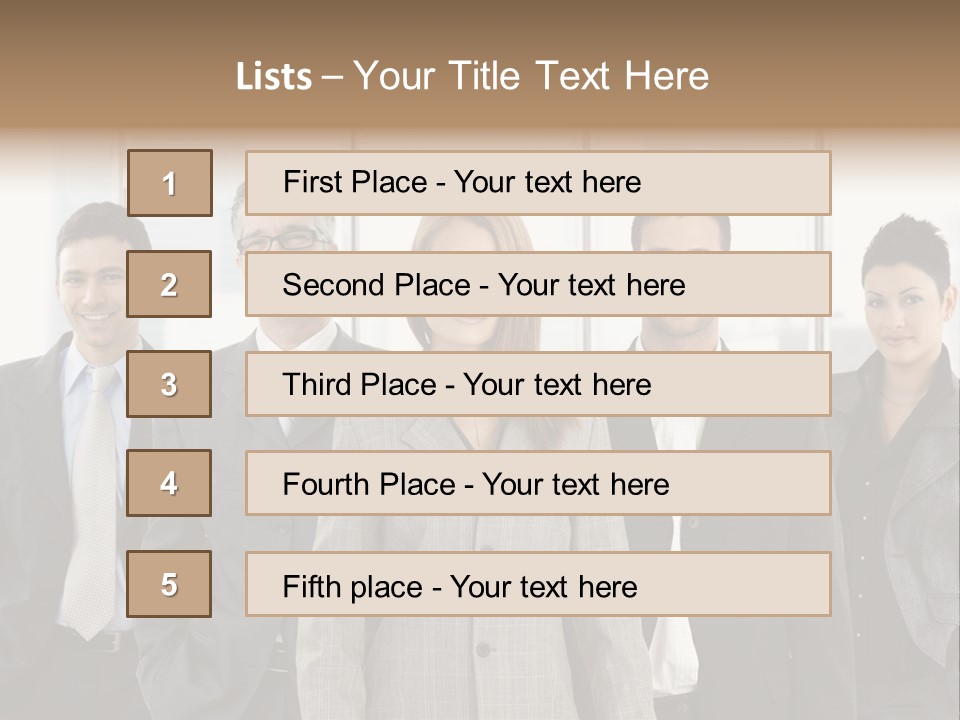
Task: Select the "First Place" text bar
Action: pyautogui.click(x=538, y=183)
